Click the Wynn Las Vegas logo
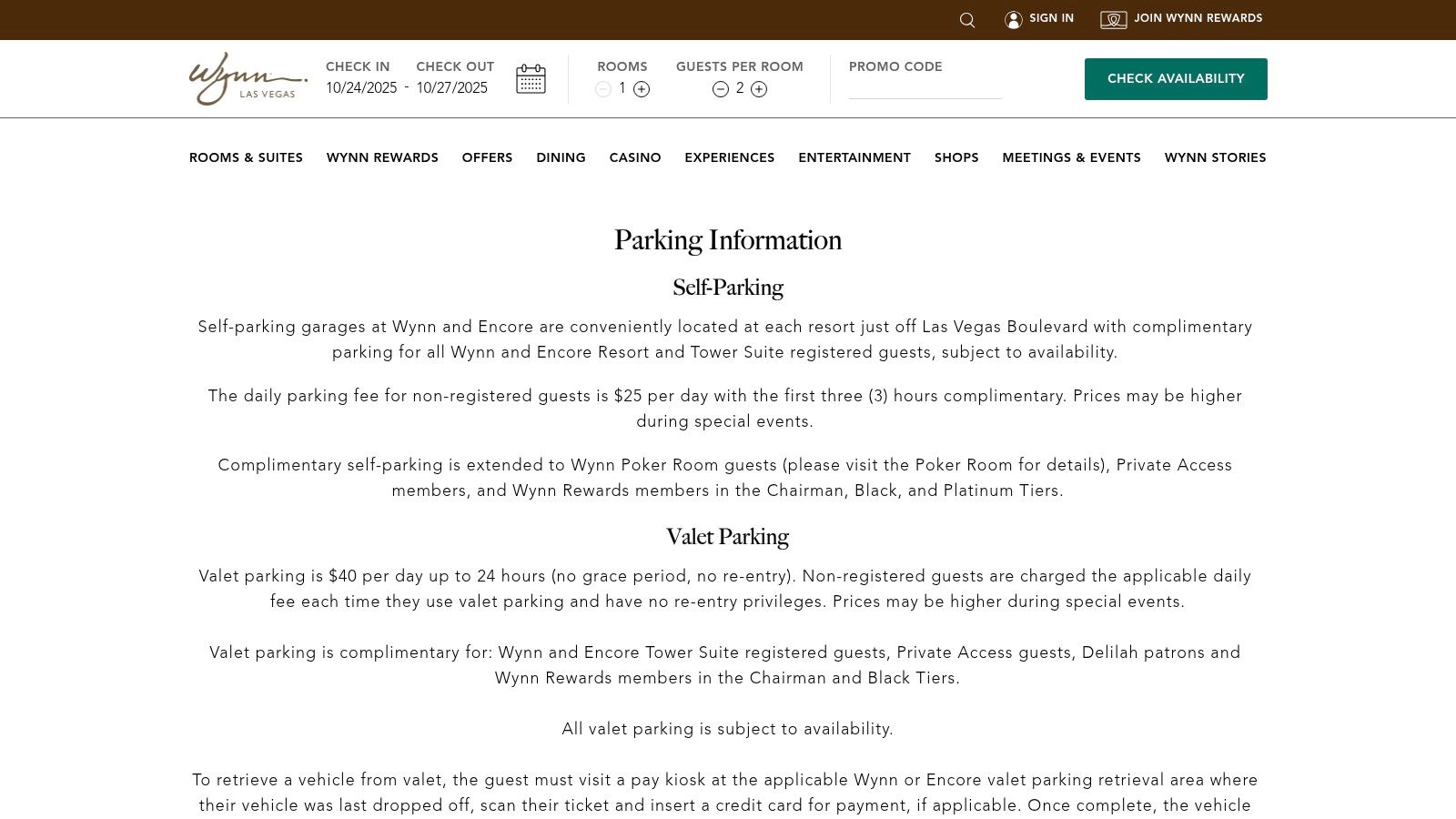 tap(248, 79)
